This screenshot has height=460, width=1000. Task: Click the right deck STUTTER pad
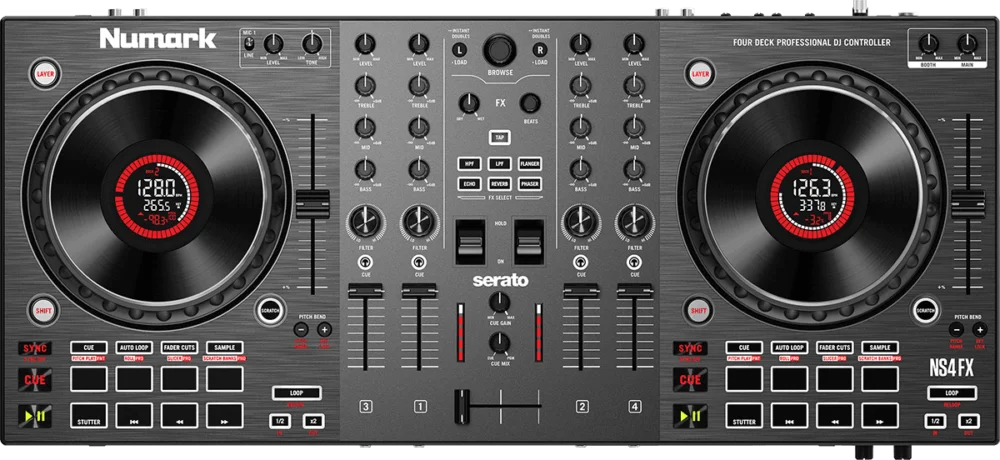(744, 415)
